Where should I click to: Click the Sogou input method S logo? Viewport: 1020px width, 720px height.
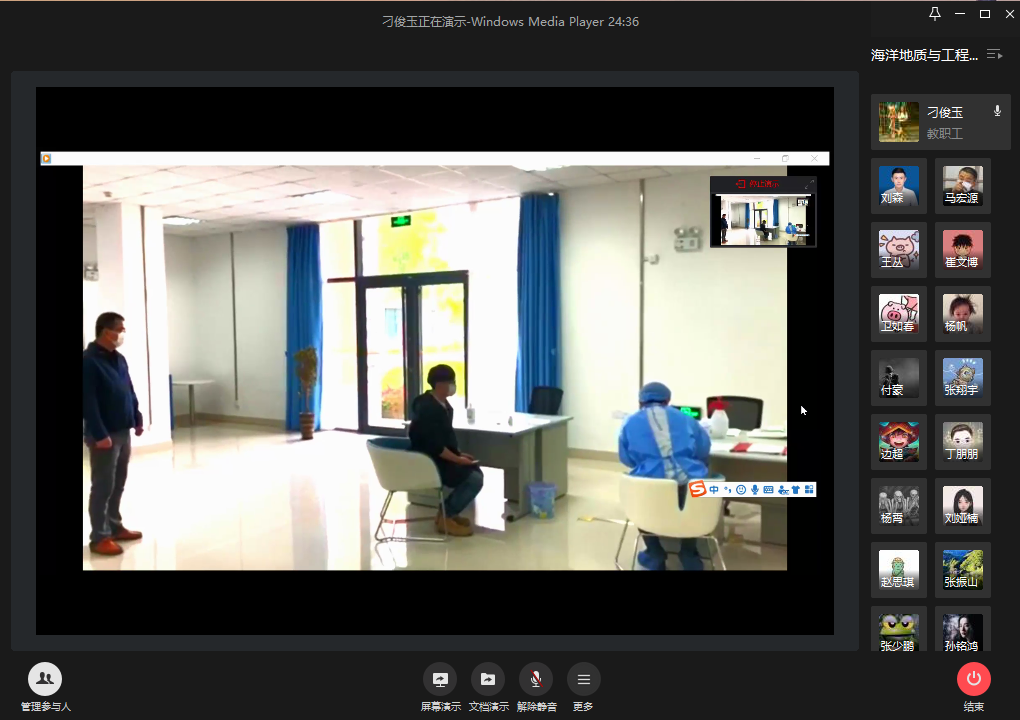[x=697, y=489]
